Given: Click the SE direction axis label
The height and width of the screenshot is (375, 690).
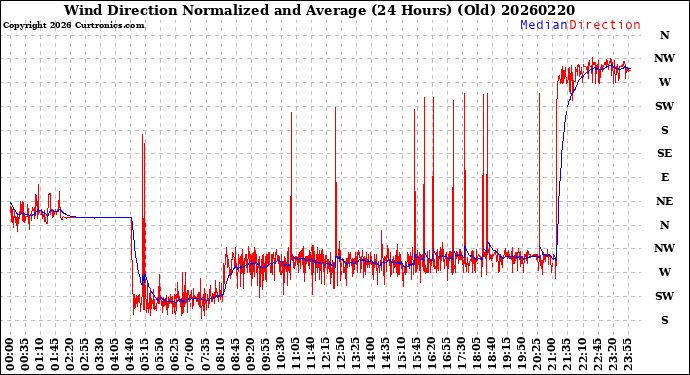Looking at the screenshot, I should coord(664,153).
